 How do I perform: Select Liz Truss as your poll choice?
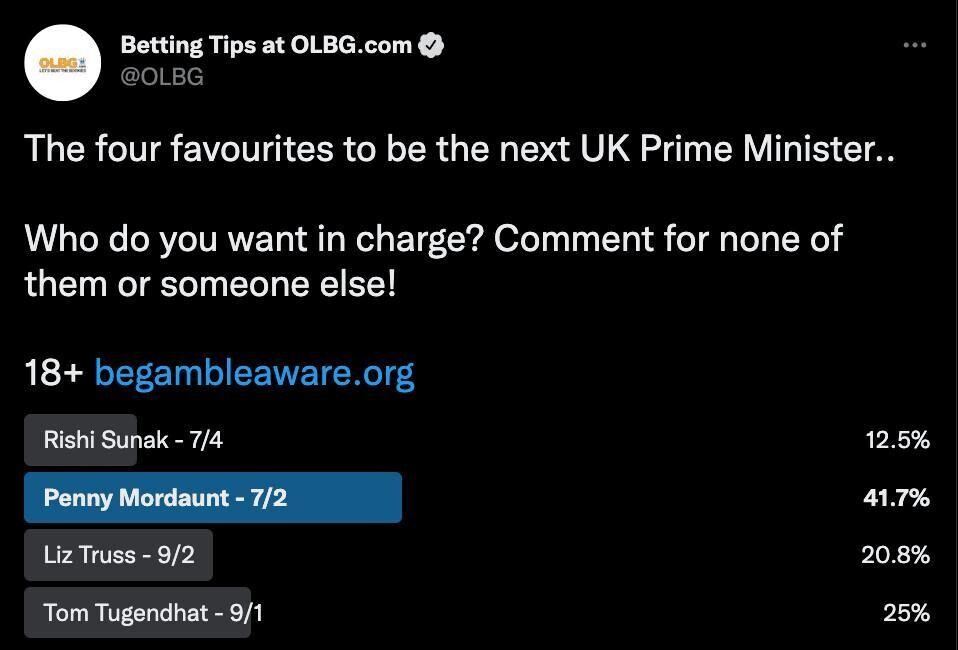pyautogui.click(x=118, y=555)
